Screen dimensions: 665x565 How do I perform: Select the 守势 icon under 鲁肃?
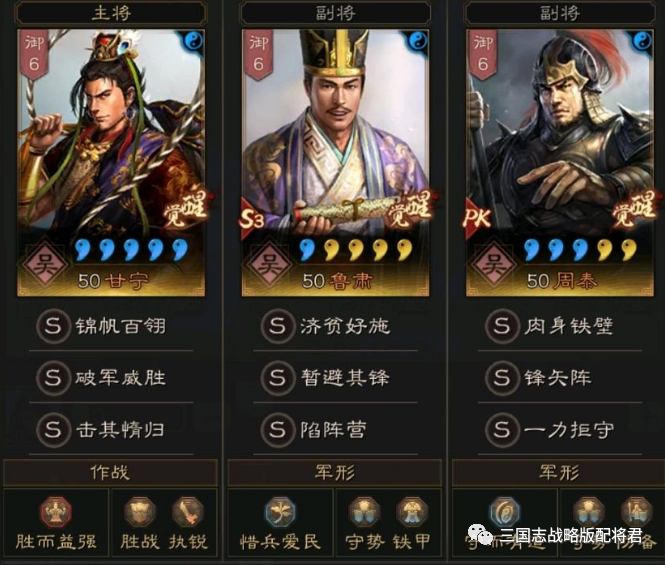[x=364, y=512]
